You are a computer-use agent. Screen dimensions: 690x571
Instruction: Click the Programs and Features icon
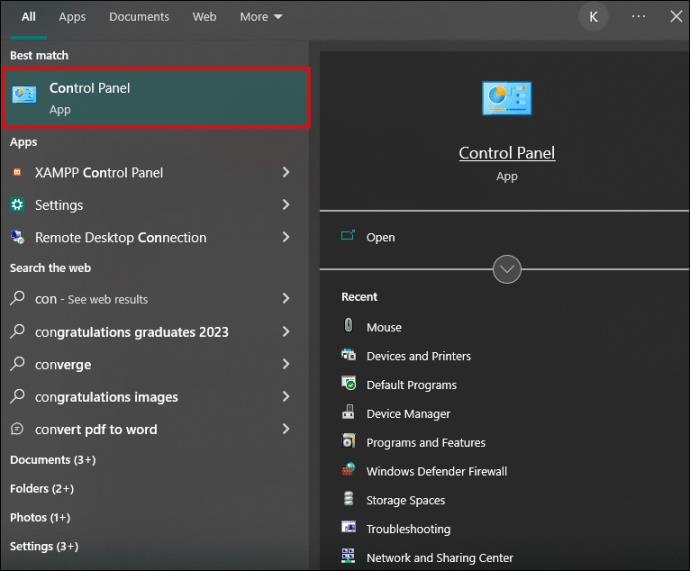coord(348,441)
